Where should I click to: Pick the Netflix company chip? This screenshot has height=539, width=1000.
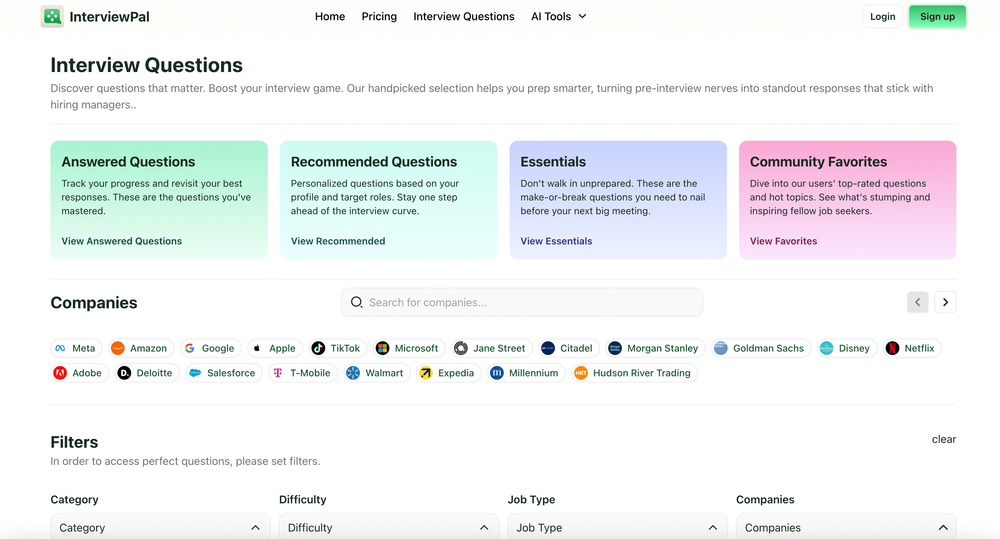click(911, 348)
